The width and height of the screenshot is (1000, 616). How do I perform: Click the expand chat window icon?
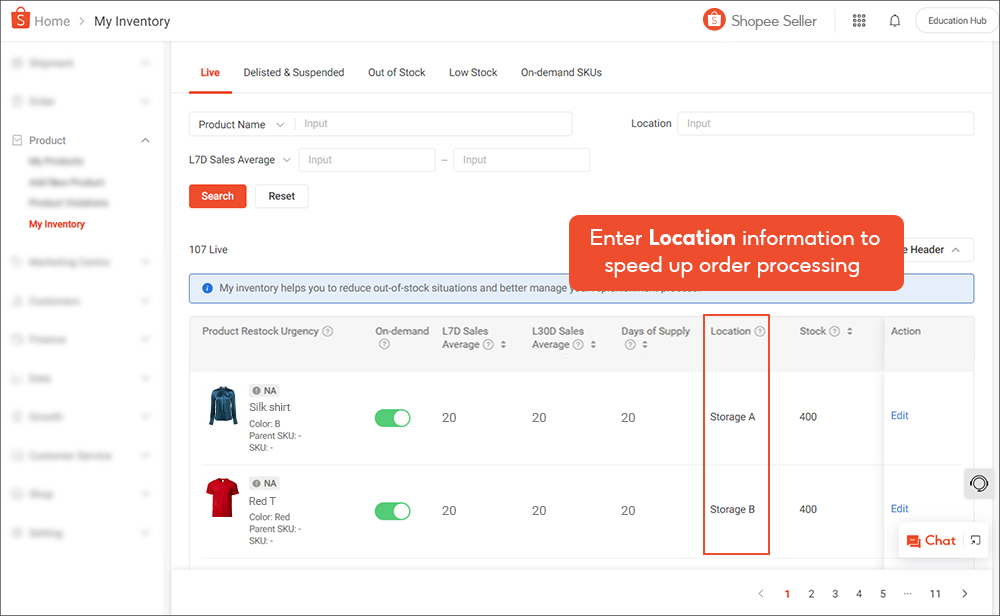coord(975,540)
